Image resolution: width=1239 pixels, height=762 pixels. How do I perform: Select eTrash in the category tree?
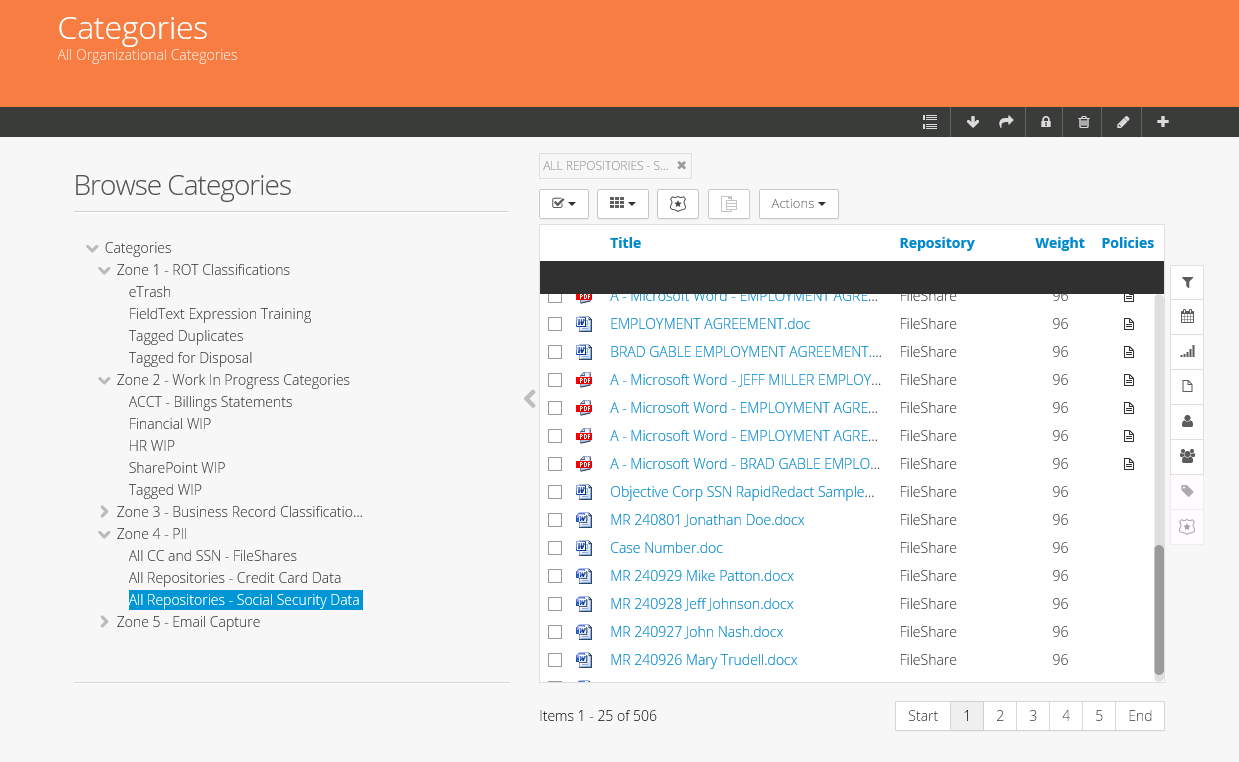pyautogui.click(x=150, y=292)
